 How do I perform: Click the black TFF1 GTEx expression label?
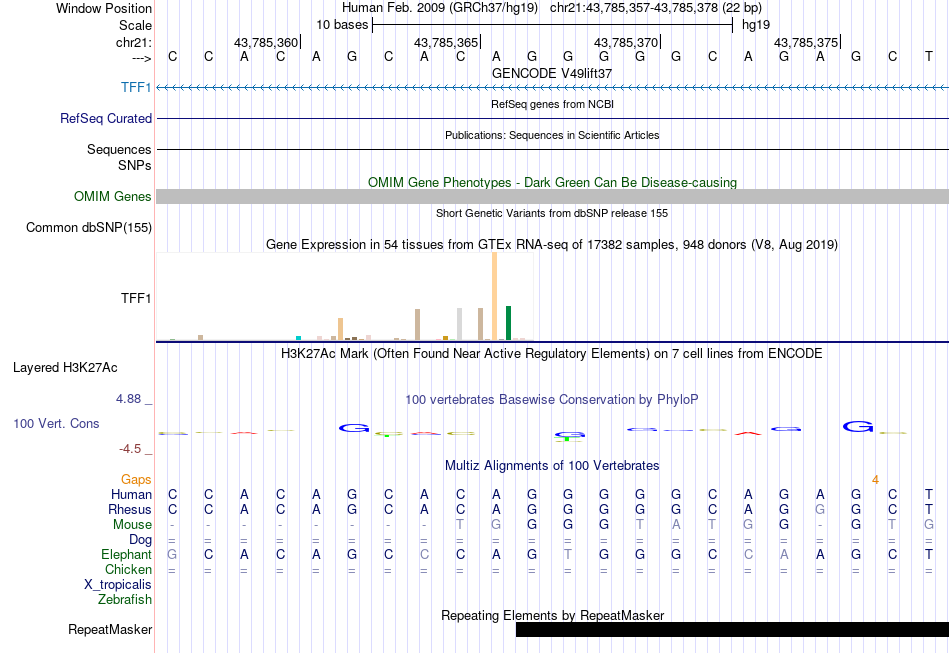coord(136,298)
